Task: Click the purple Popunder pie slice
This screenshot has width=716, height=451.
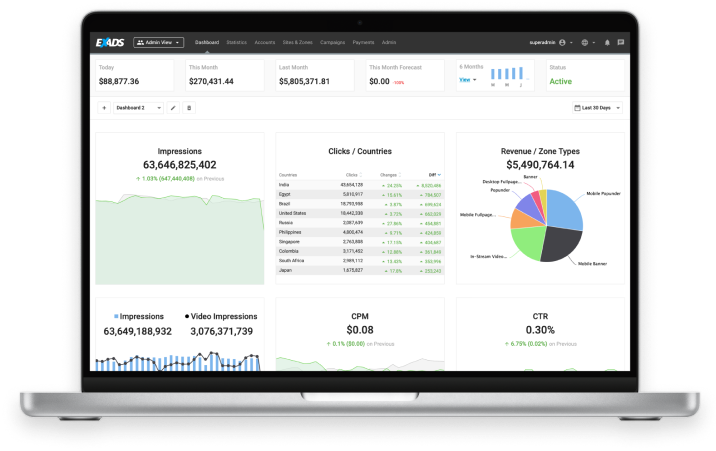Action: [528, 206]
